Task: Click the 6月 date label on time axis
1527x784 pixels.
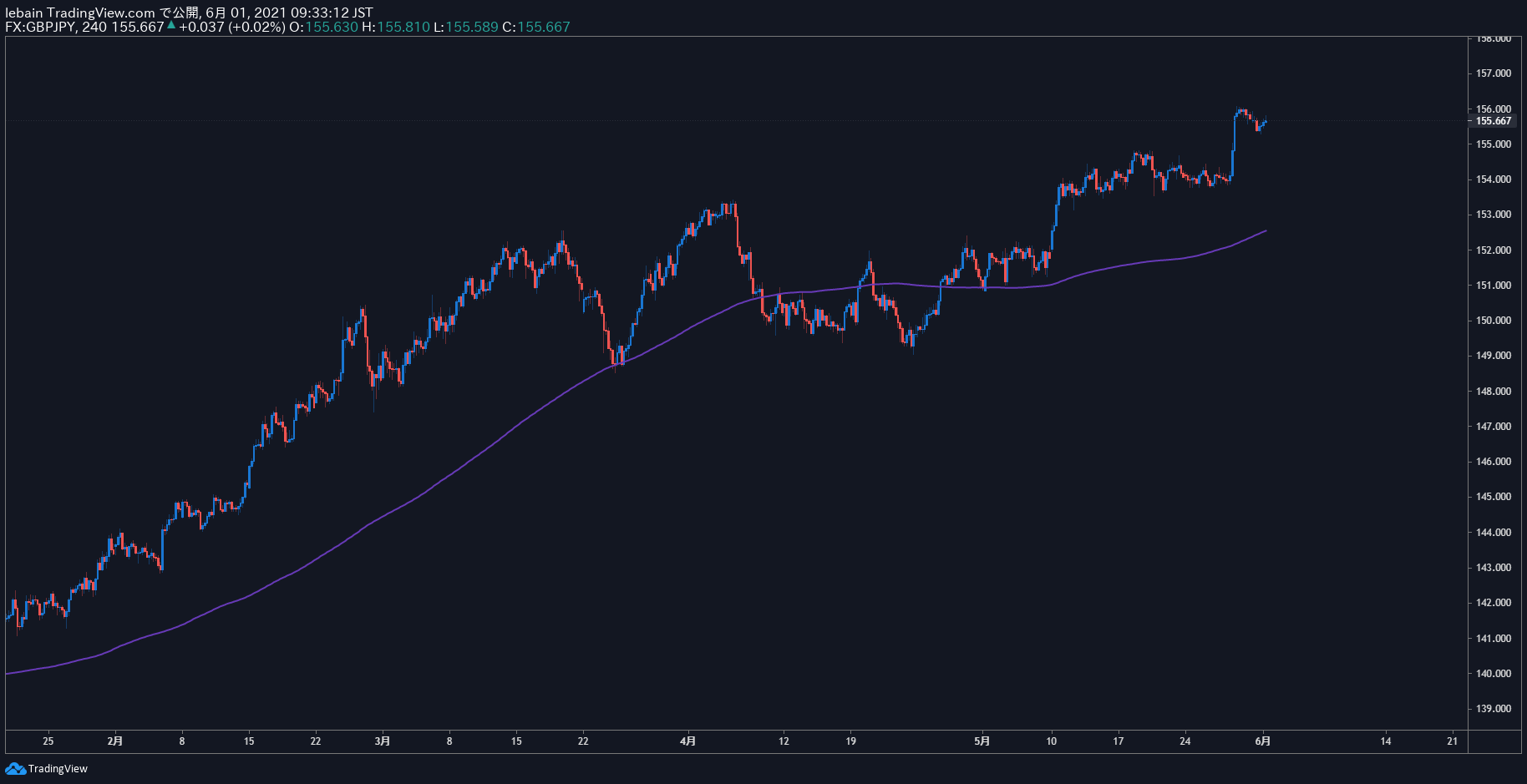Action: coord(1263,741)
